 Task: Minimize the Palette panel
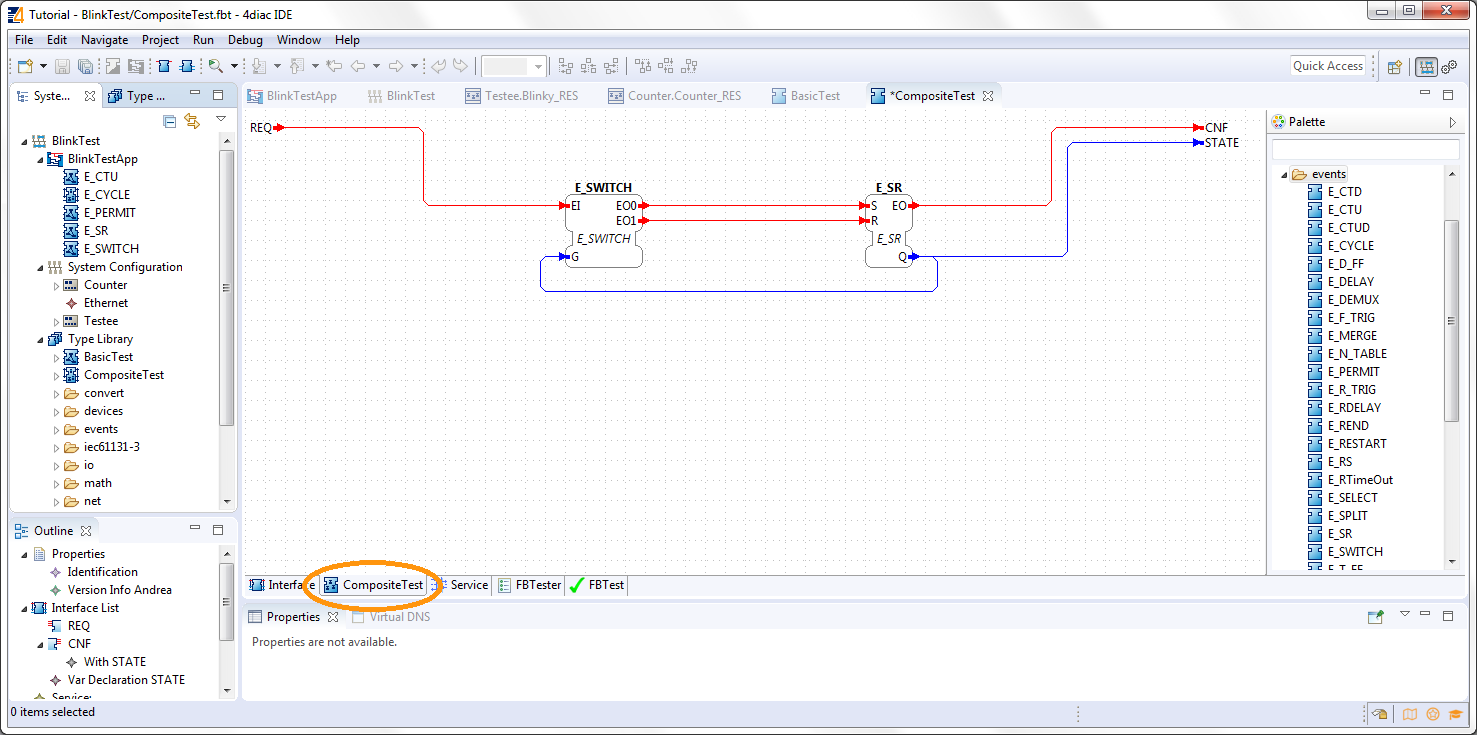(1424, 94)
